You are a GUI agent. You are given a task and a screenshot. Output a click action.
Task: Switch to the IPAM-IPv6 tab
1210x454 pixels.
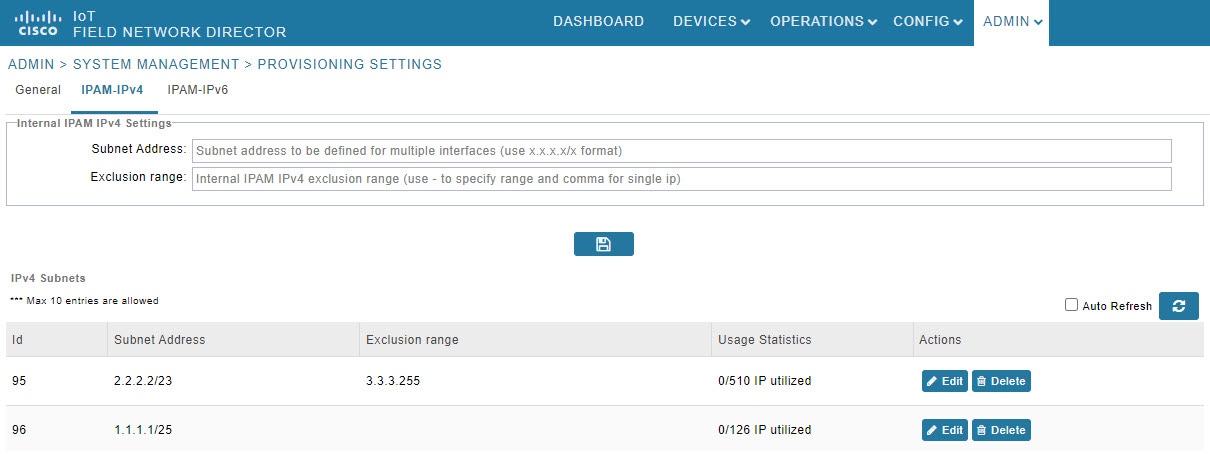198,90
